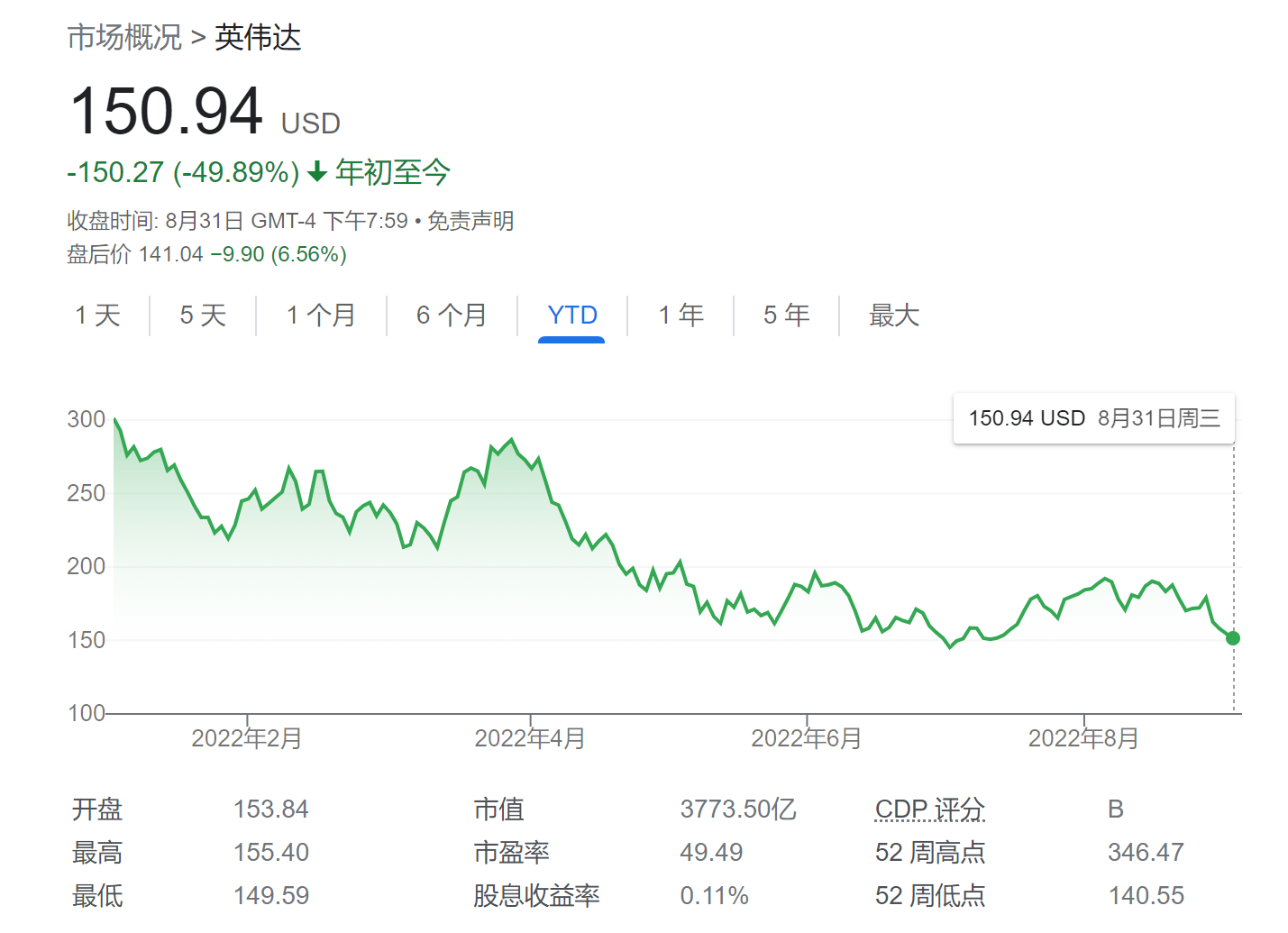The image size is (1288, 933).
Task: Click the 开盘 value 153.84
Action: point(271,810)
